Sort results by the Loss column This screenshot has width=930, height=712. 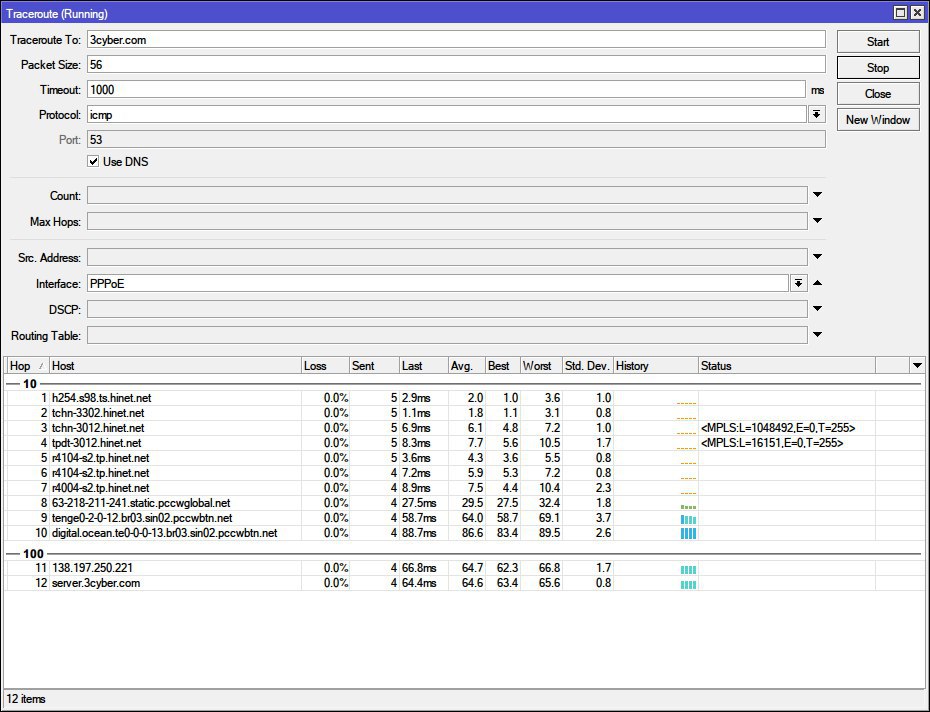[x=325, y=366]
